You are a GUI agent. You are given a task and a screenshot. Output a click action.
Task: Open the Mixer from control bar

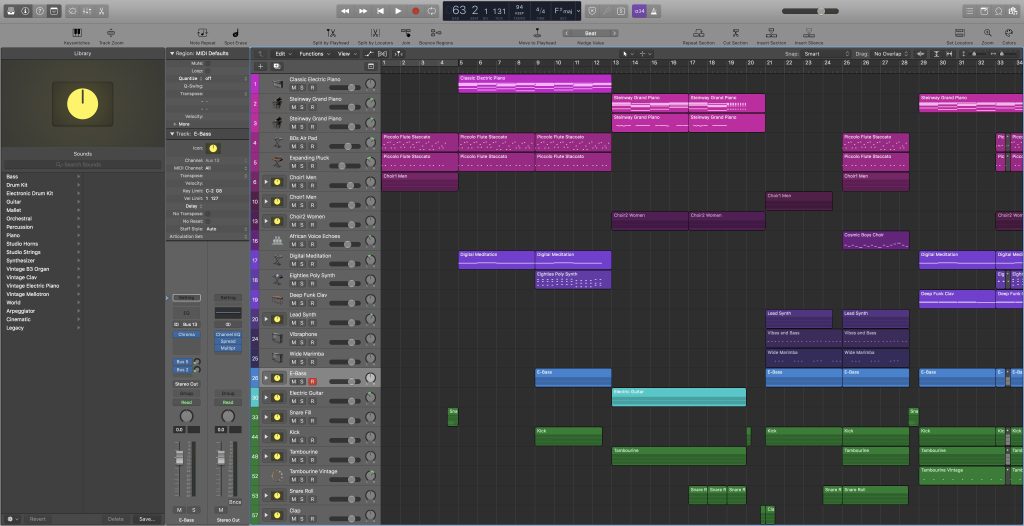click(x=87, y=11)
